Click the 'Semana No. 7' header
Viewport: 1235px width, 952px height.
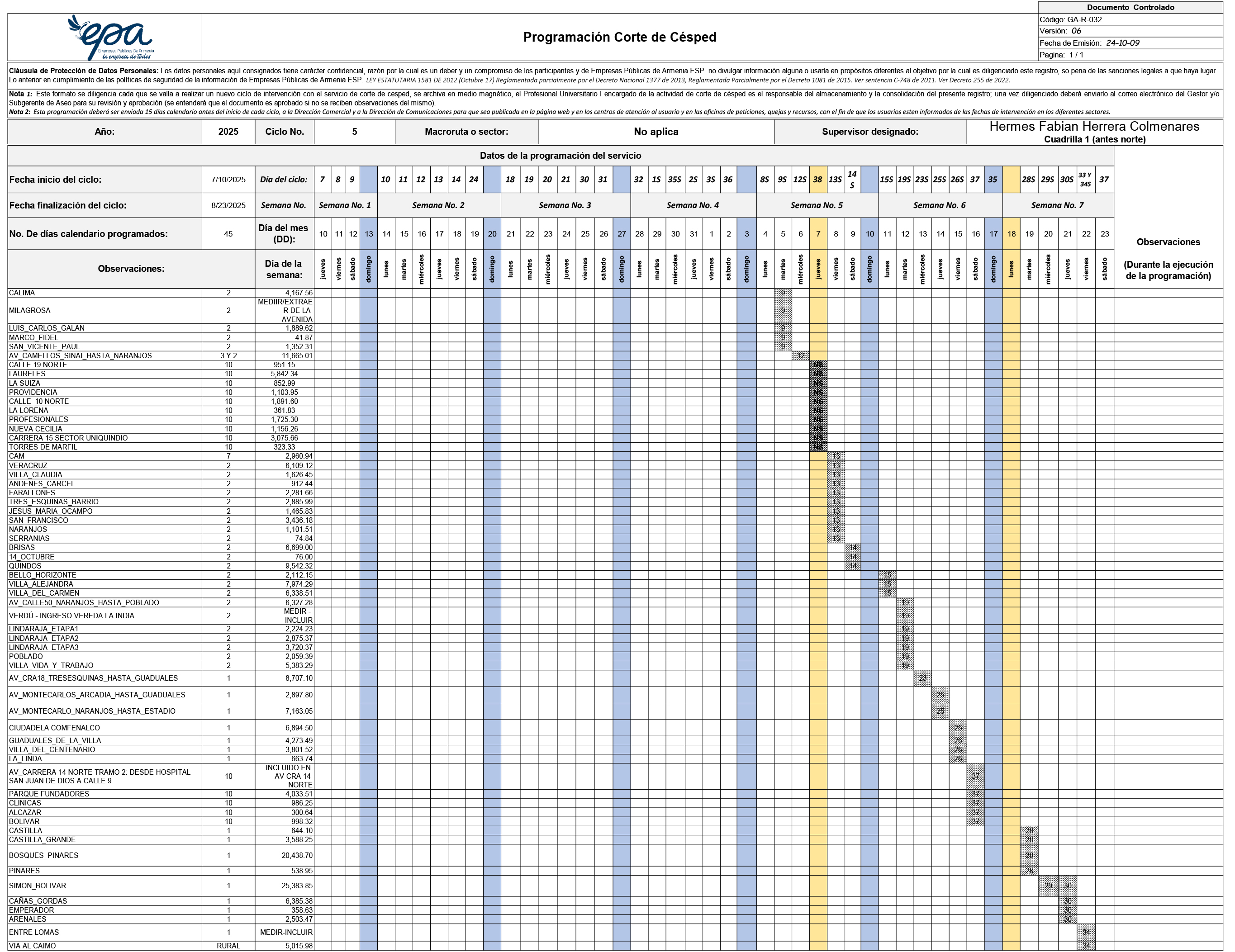1058,205
